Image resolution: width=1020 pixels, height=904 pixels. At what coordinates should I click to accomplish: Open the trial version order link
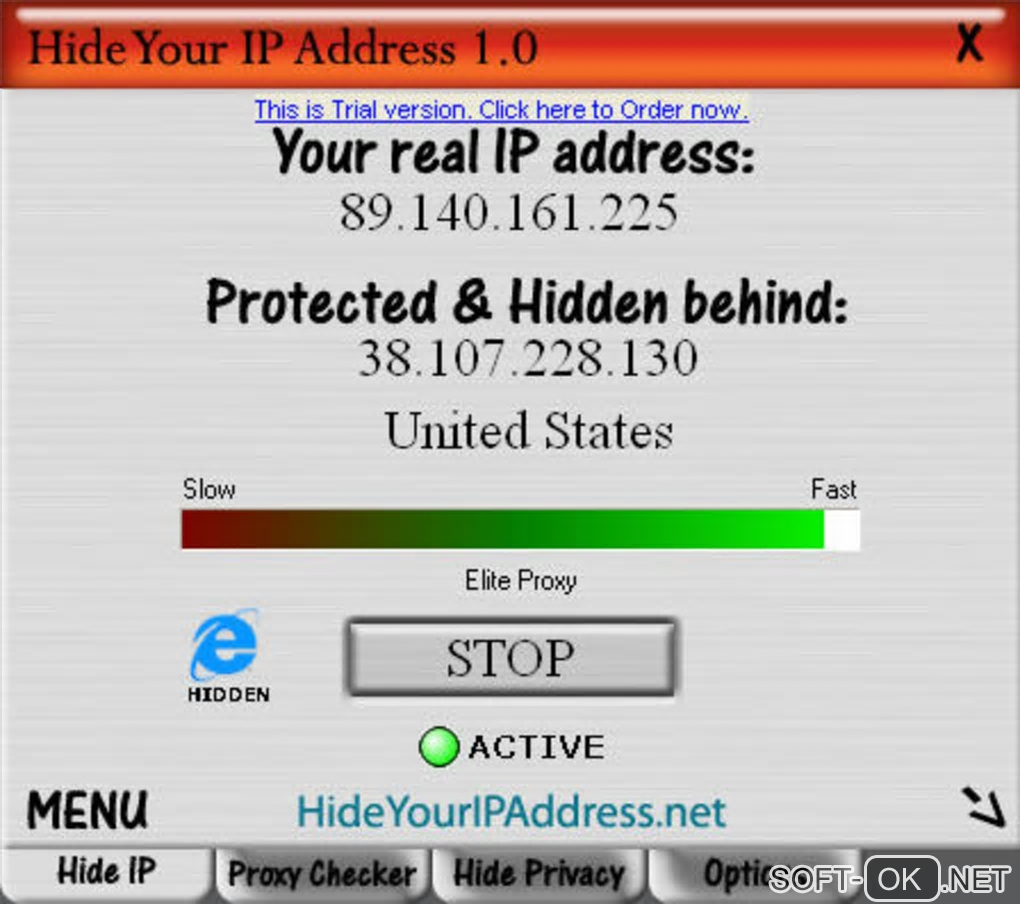(501, 110)
